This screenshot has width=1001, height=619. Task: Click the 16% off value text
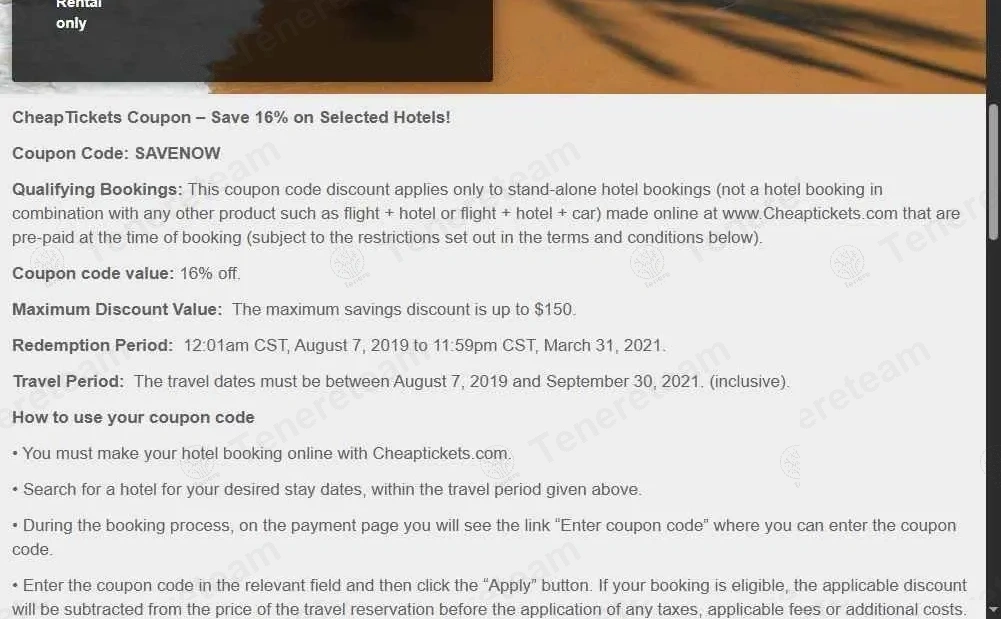210,273
